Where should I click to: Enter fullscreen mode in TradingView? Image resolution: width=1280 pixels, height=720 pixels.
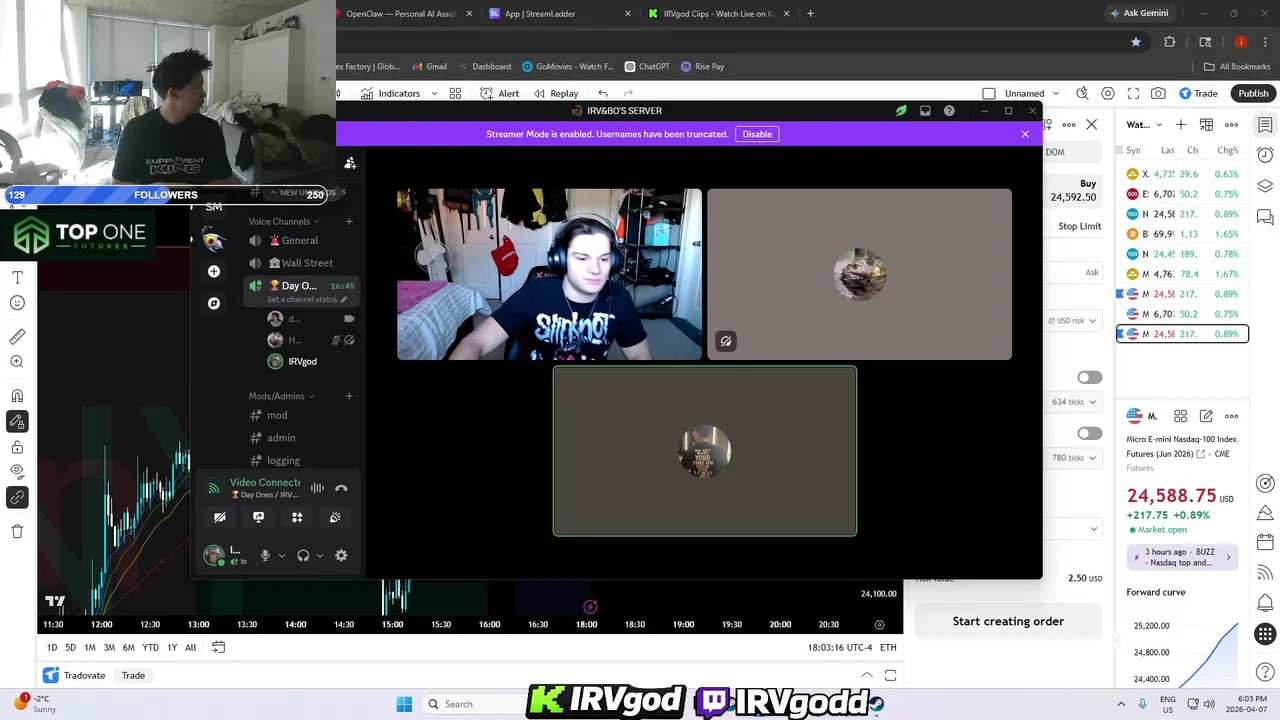click(x=1133, y=93)
